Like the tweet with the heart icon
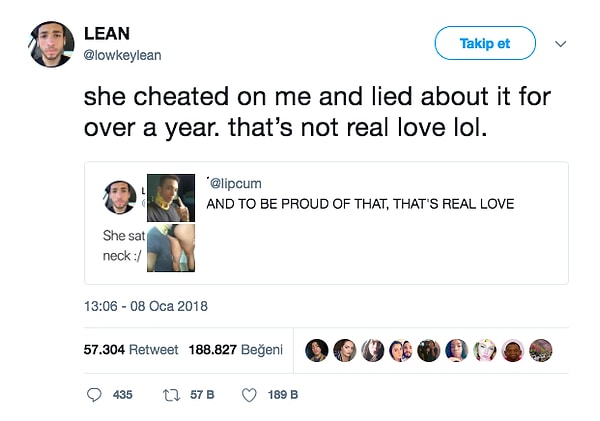Image resolution: width=600 pixels, height=421 pixels. (x=250, y=395)
